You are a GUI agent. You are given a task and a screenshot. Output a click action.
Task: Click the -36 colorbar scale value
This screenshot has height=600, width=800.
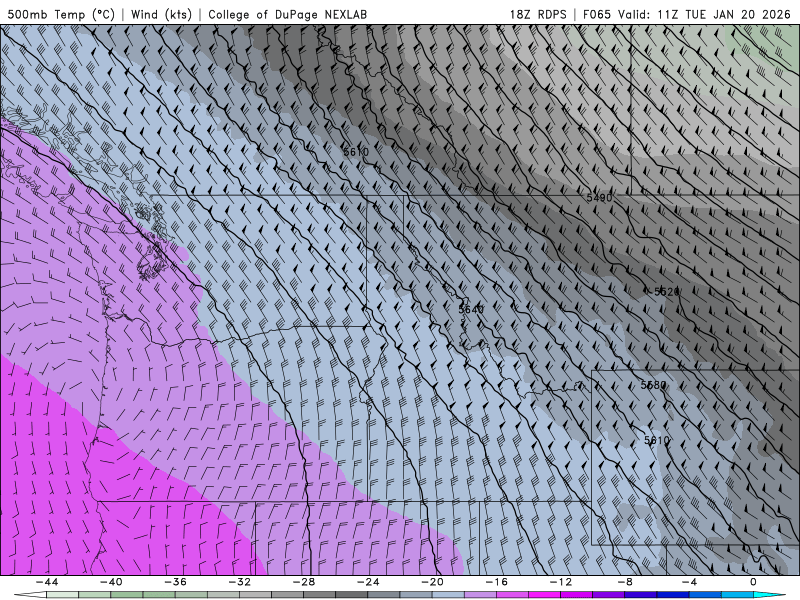(176, 582)
